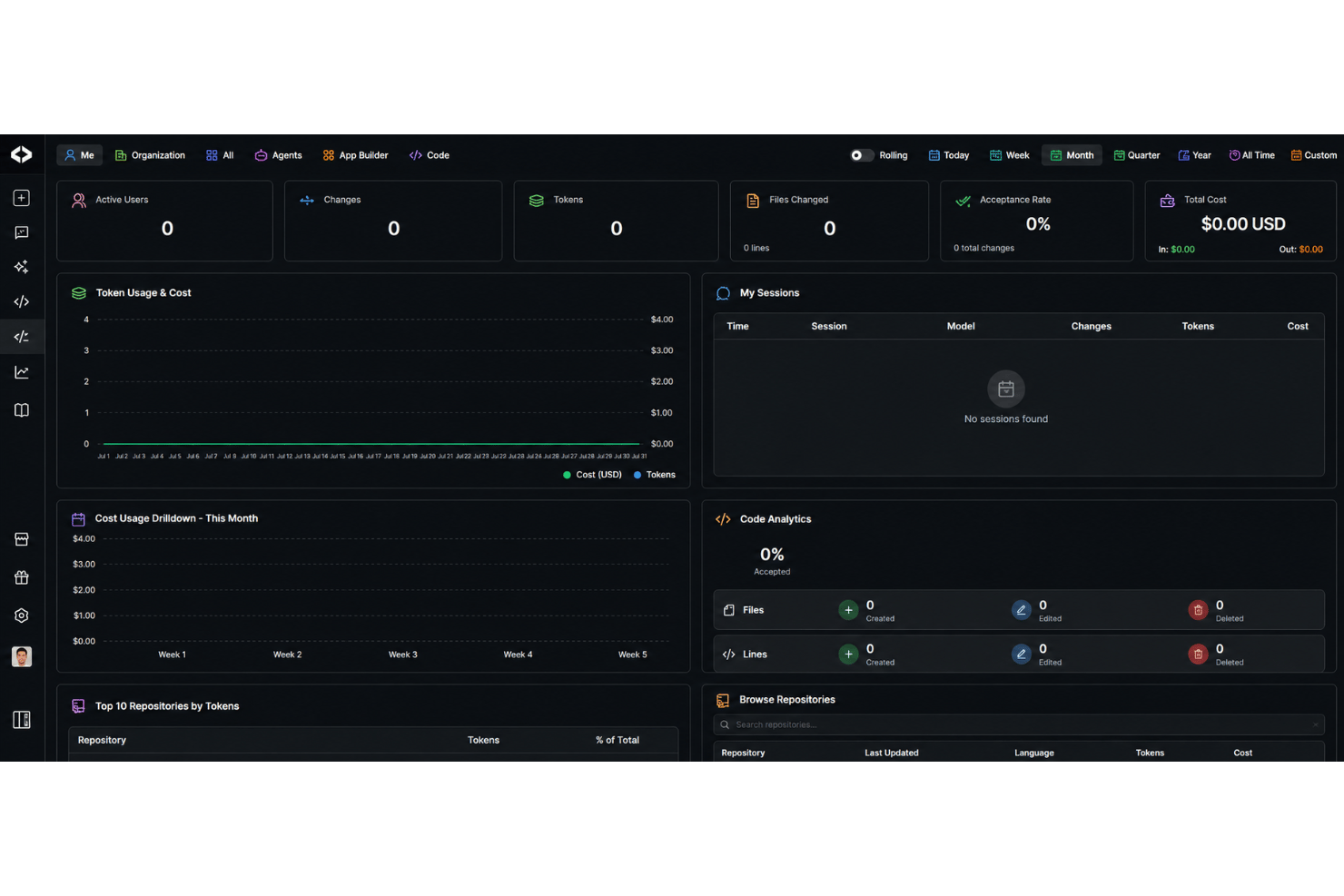
Task: Open the line chart icon in sidebar
Action: pyautogui.click(x=22, y=372)
